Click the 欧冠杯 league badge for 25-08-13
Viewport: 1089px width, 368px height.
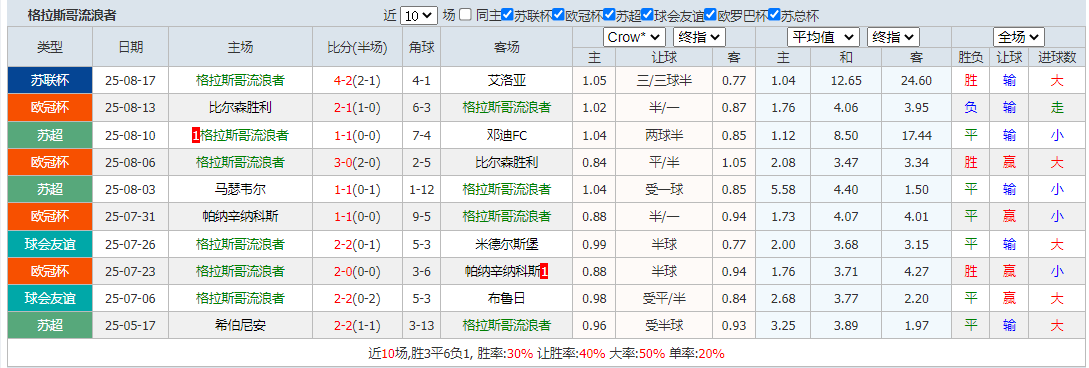[50, 108]
